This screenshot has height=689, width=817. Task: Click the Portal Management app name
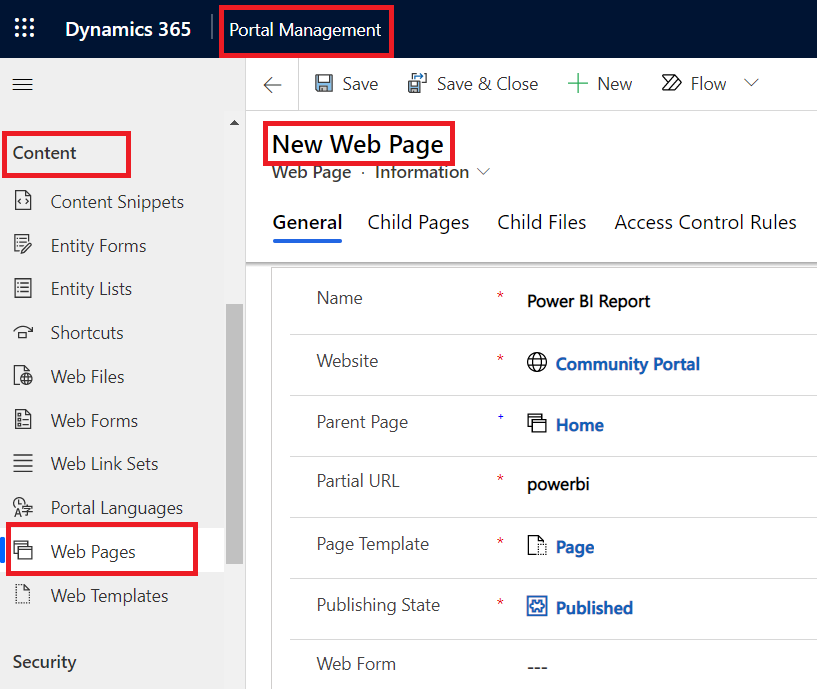[305, 30]
